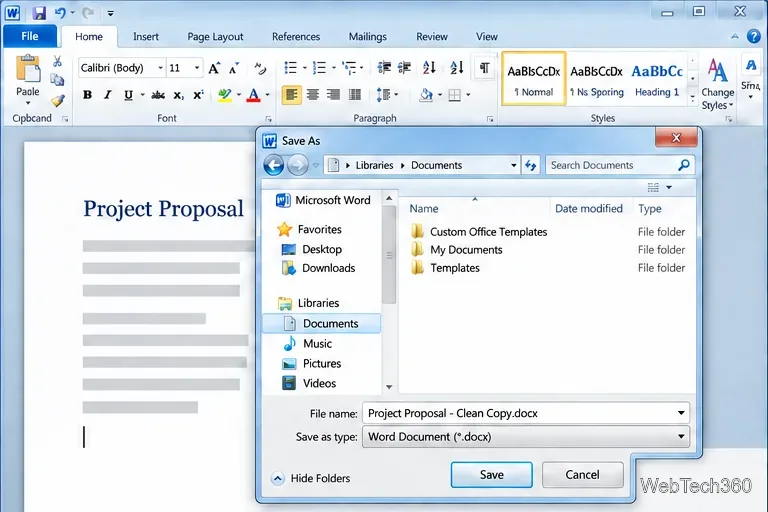768x512 pixels.
Task: Open the File name history dropdown
Action: tap(681, 413)
